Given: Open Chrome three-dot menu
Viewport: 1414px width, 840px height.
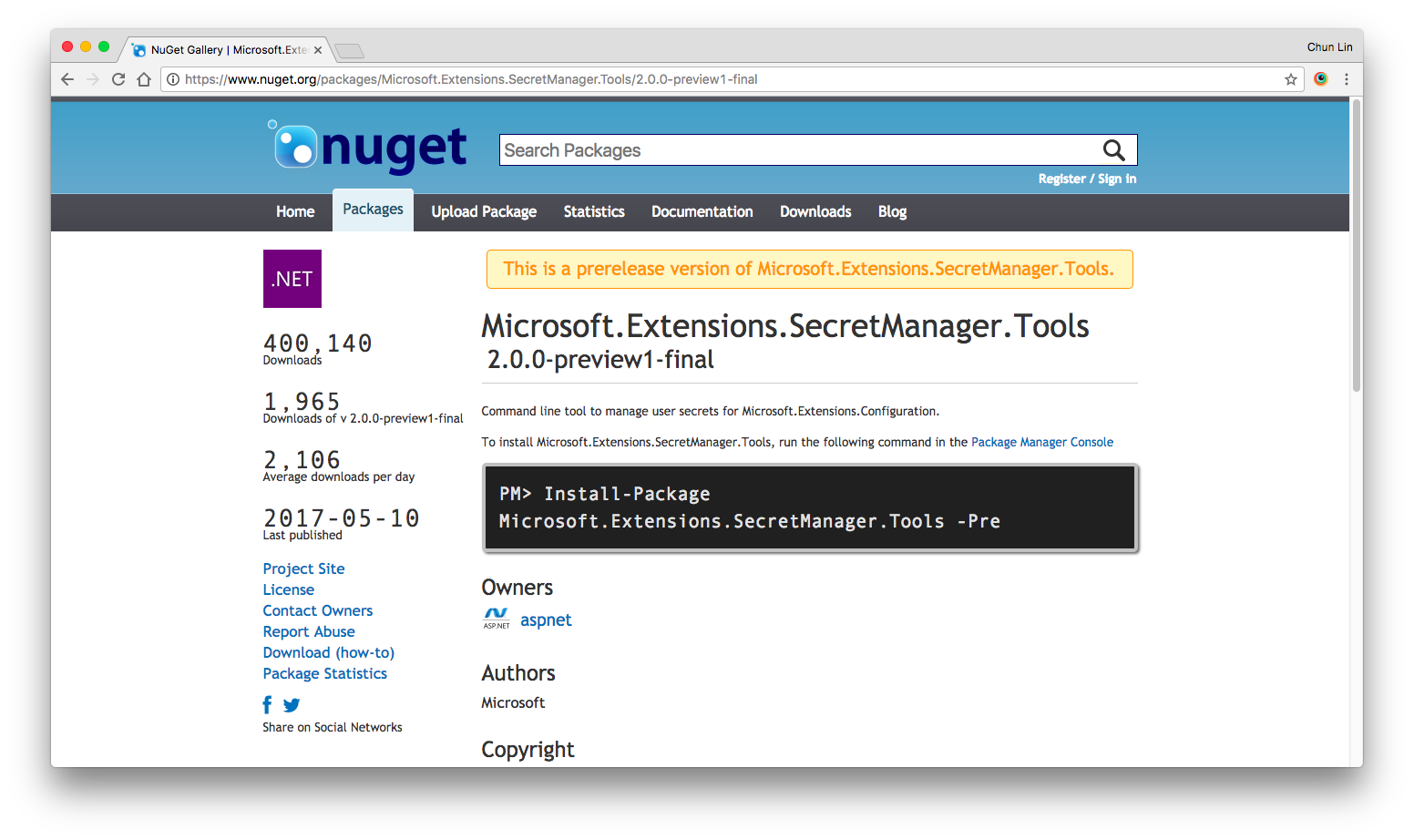Looking at the screenshot, I should pyautogui.click(x=1347, y=79).
